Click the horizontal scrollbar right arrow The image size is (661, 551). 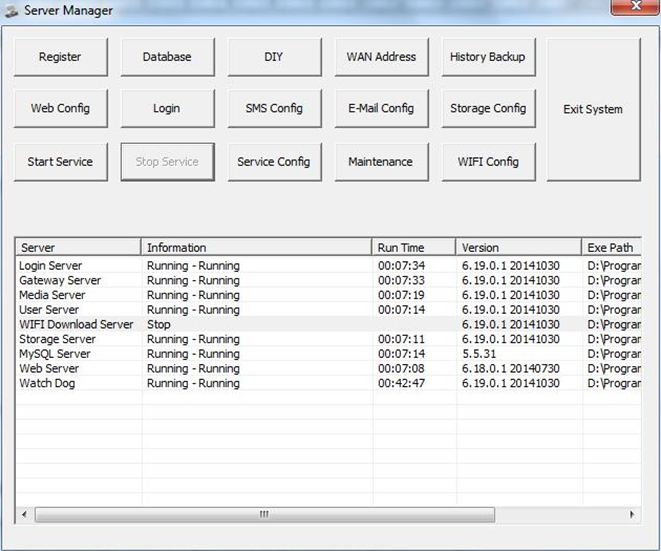click(631, 514)
